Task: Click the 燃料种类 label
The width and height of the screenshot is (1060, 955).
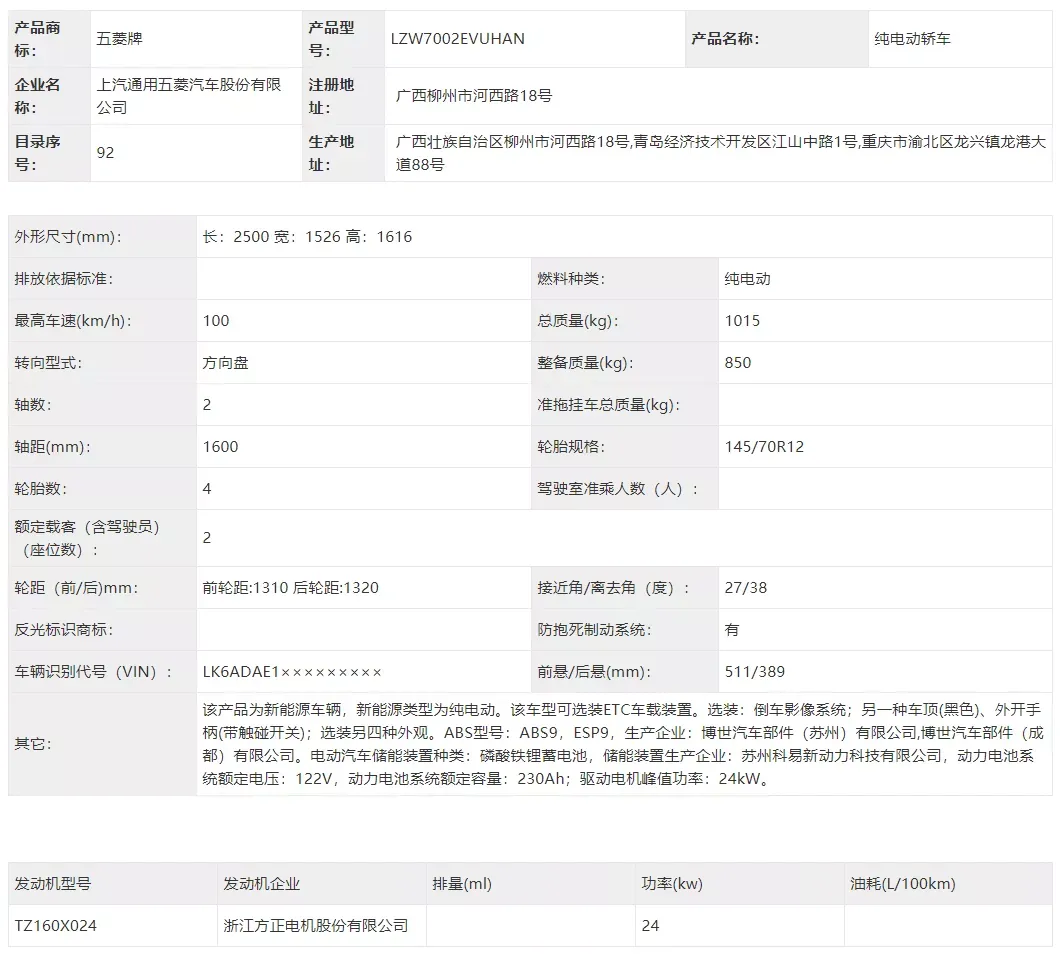Action: [x=571, y=278]
